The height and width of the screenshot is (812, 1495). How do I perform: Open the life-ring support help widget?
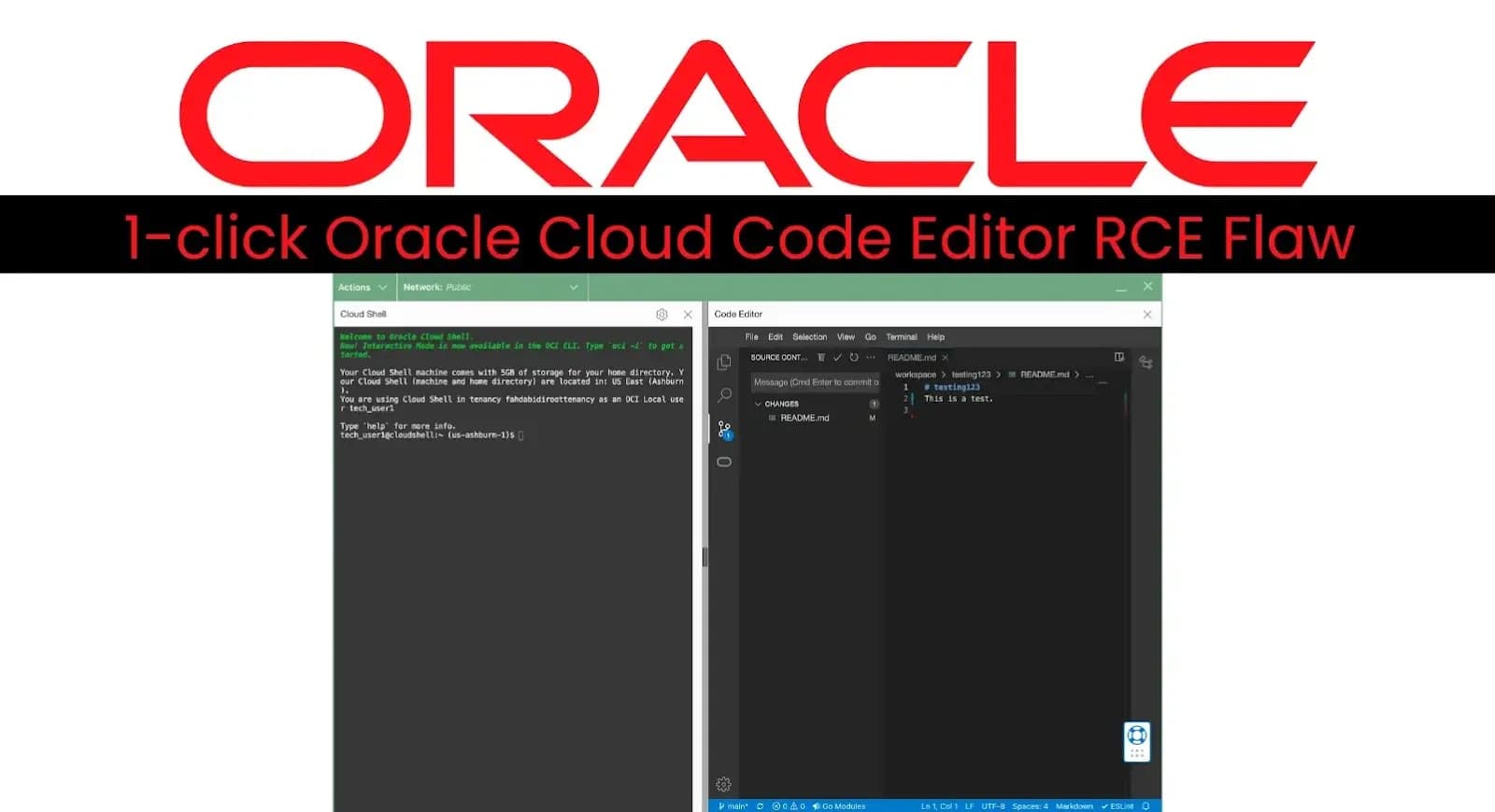pyautogui.click(x=1136, y=735)
